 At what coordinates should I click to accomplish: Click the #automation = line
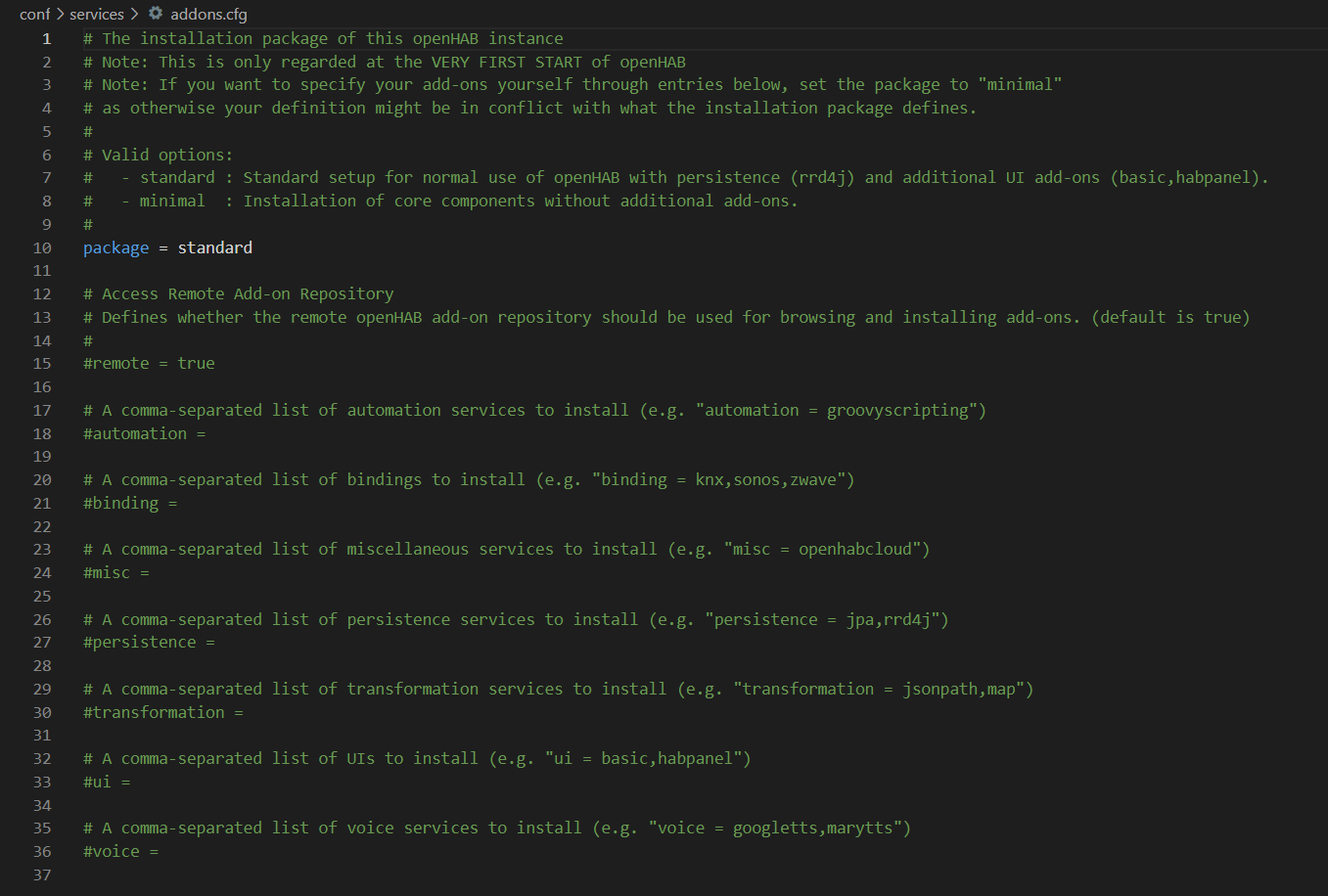coord(145,433)
